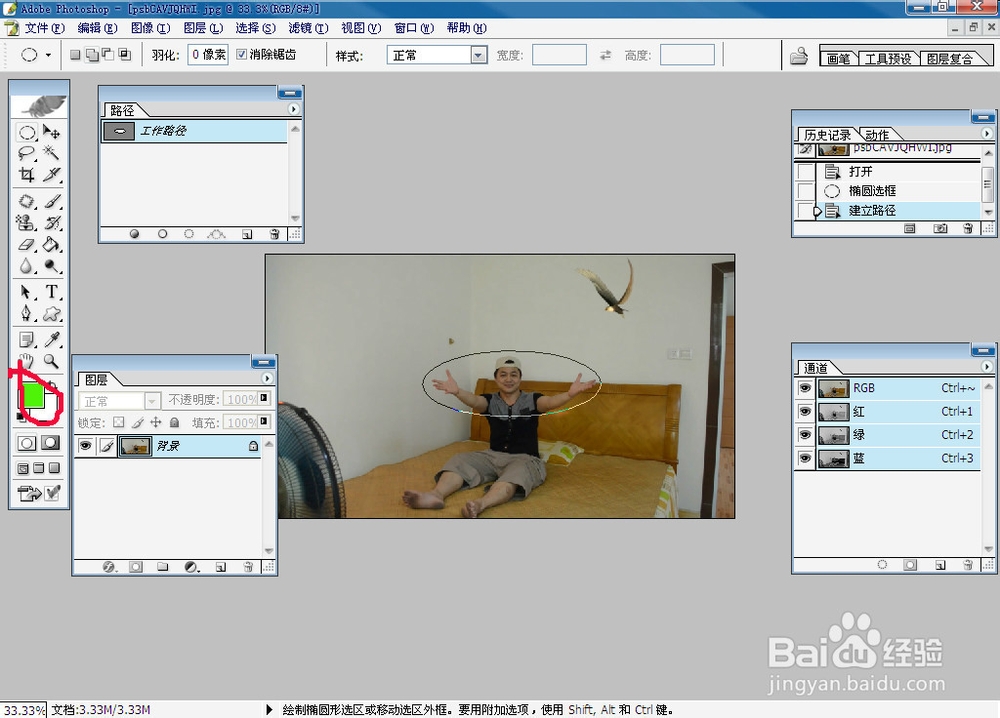Image resolution: width=1000 pixels, height=718 pixels.
Task: Toggle RGB channel visibility
Action: click(805, 388)
